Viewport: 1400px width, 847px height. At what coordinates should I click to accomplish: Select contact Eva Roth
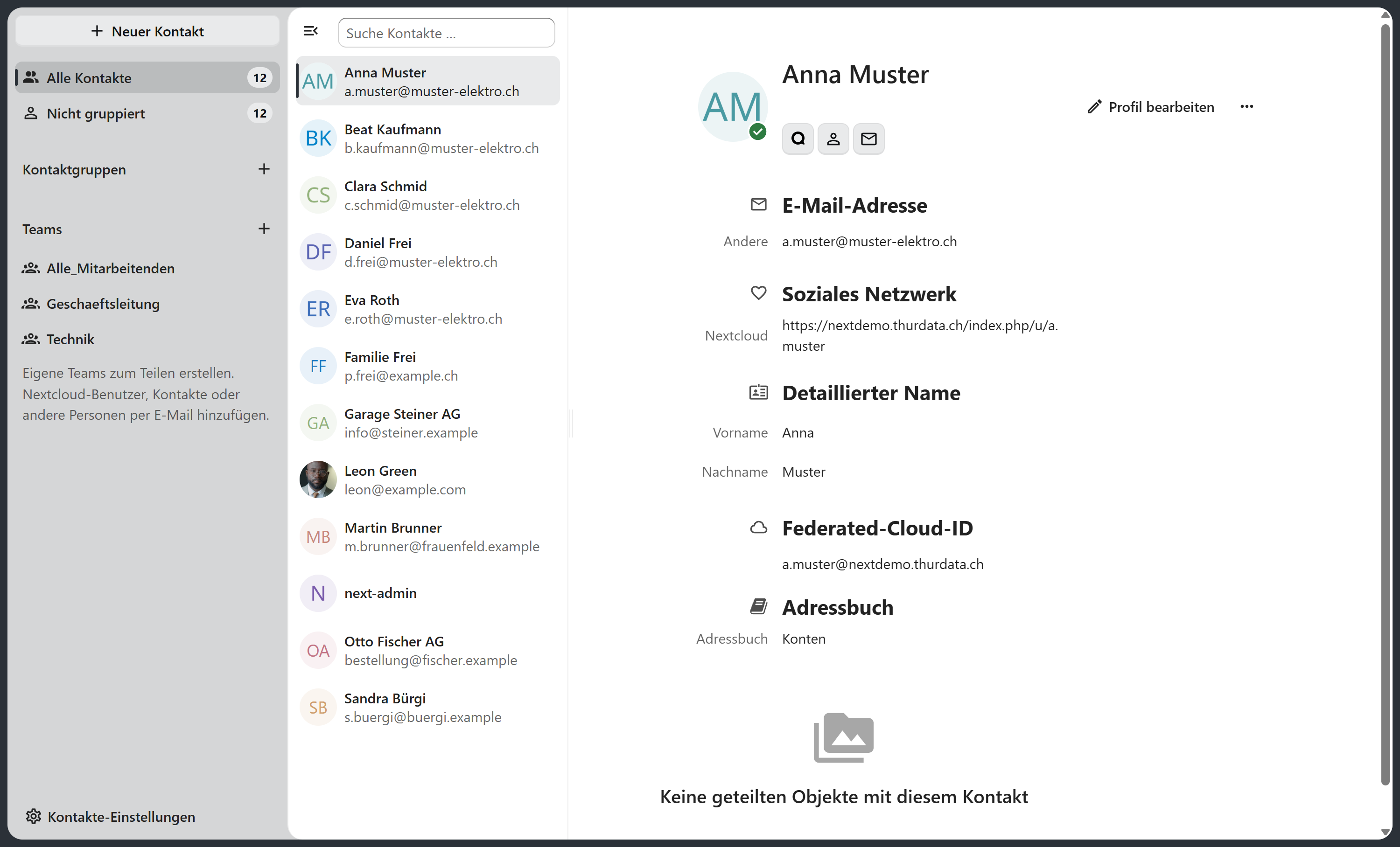(428, 309)
